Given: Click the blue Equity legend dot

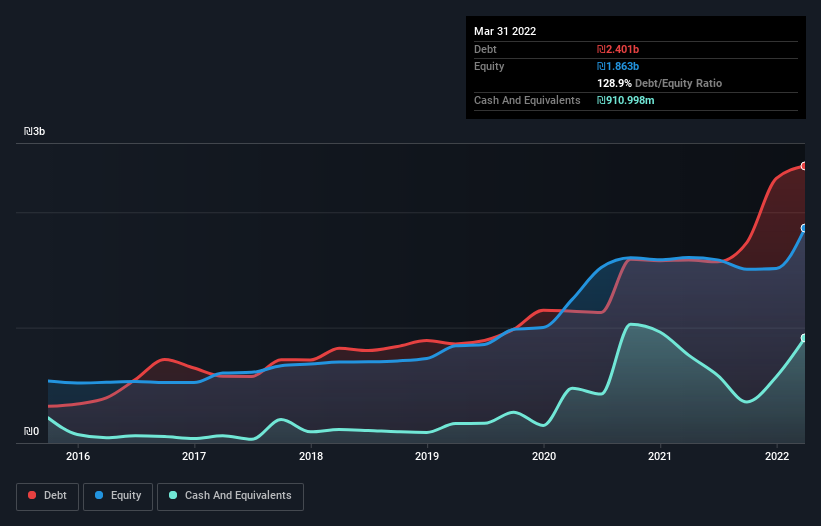Looking at the screenshot, I should (99, 495).
